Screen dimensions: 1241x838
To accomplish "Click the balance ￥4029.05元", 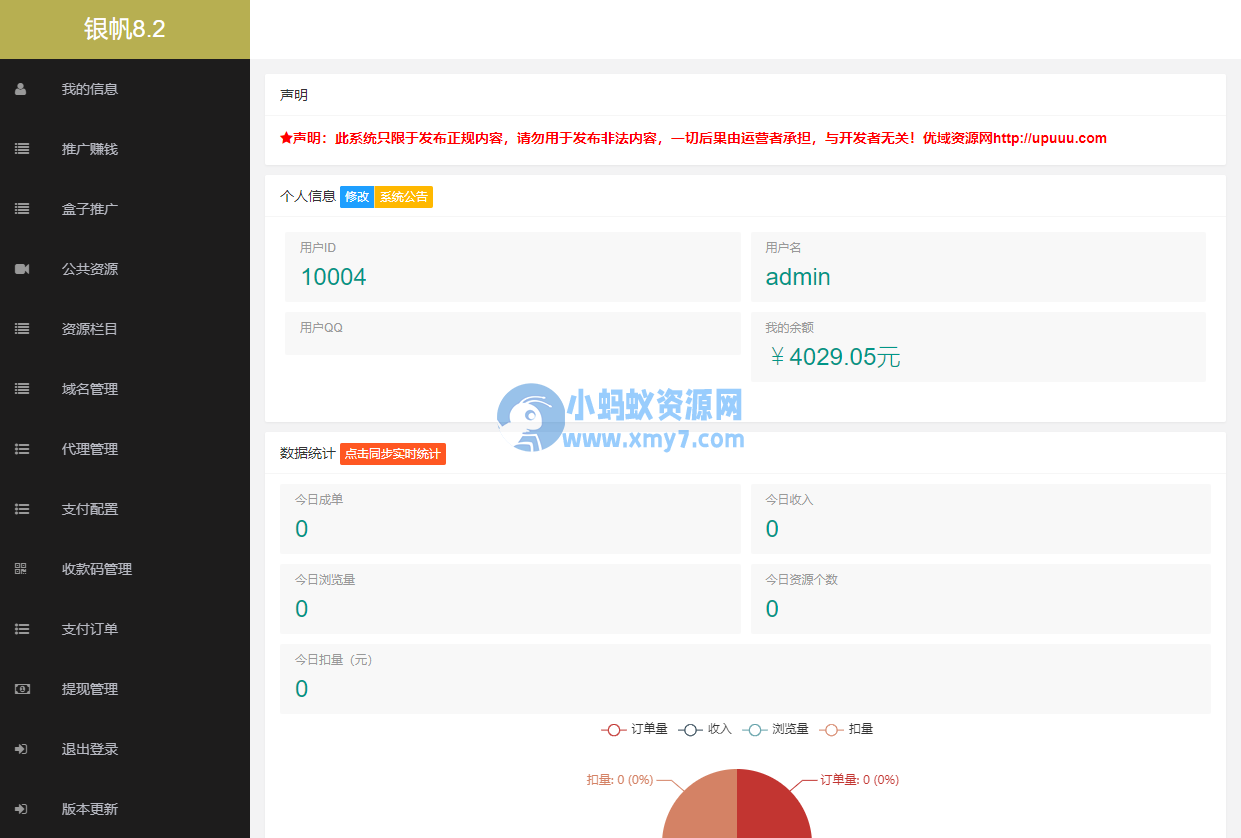I will [833, 357].
